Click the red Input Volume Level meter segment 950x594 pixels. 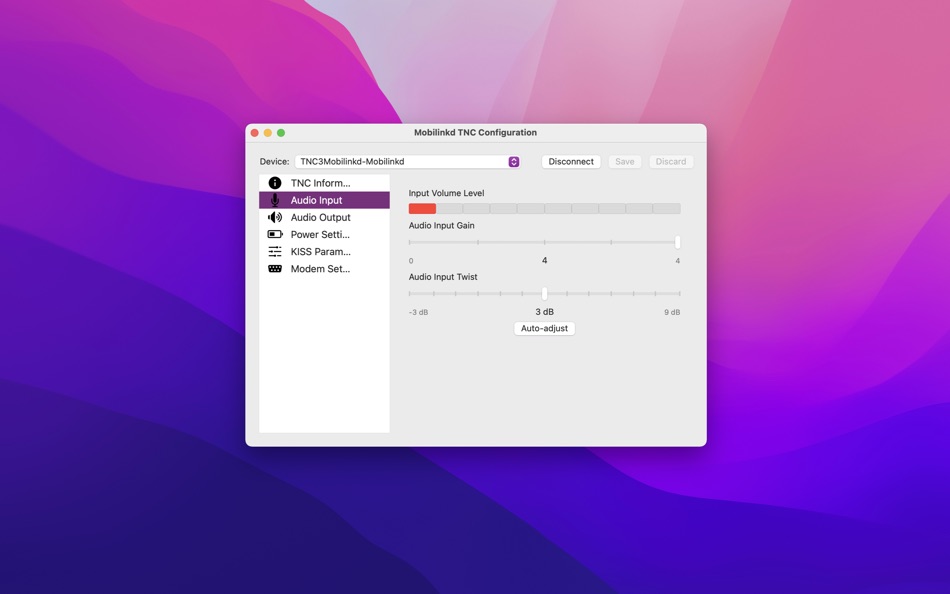tap(422, 208)
